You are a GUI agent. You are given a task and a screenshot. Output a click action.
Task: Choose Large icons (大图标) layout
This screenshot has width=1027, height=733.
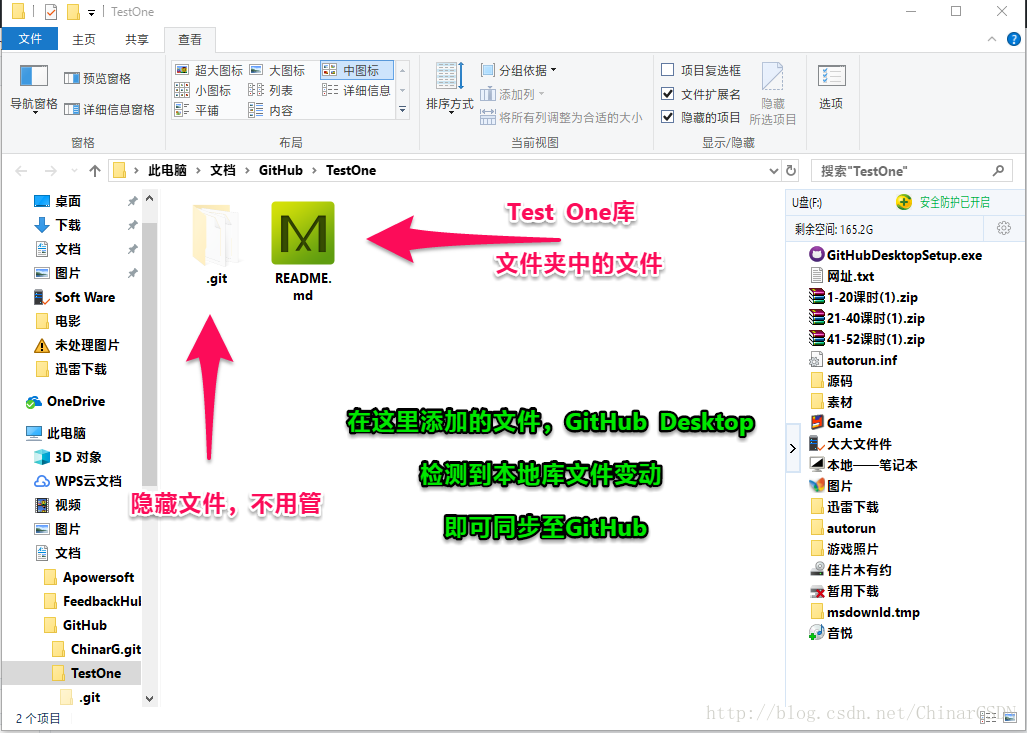278,70
